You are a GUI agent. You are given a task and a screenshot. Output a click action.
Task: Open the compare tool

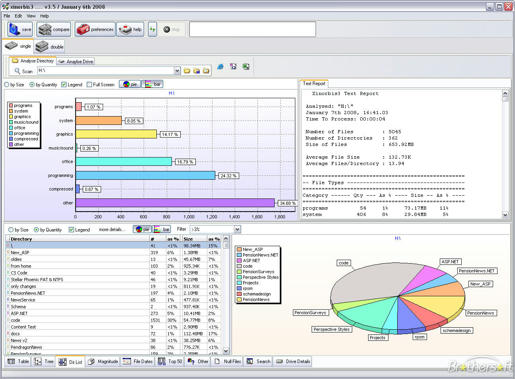(54, 30)
